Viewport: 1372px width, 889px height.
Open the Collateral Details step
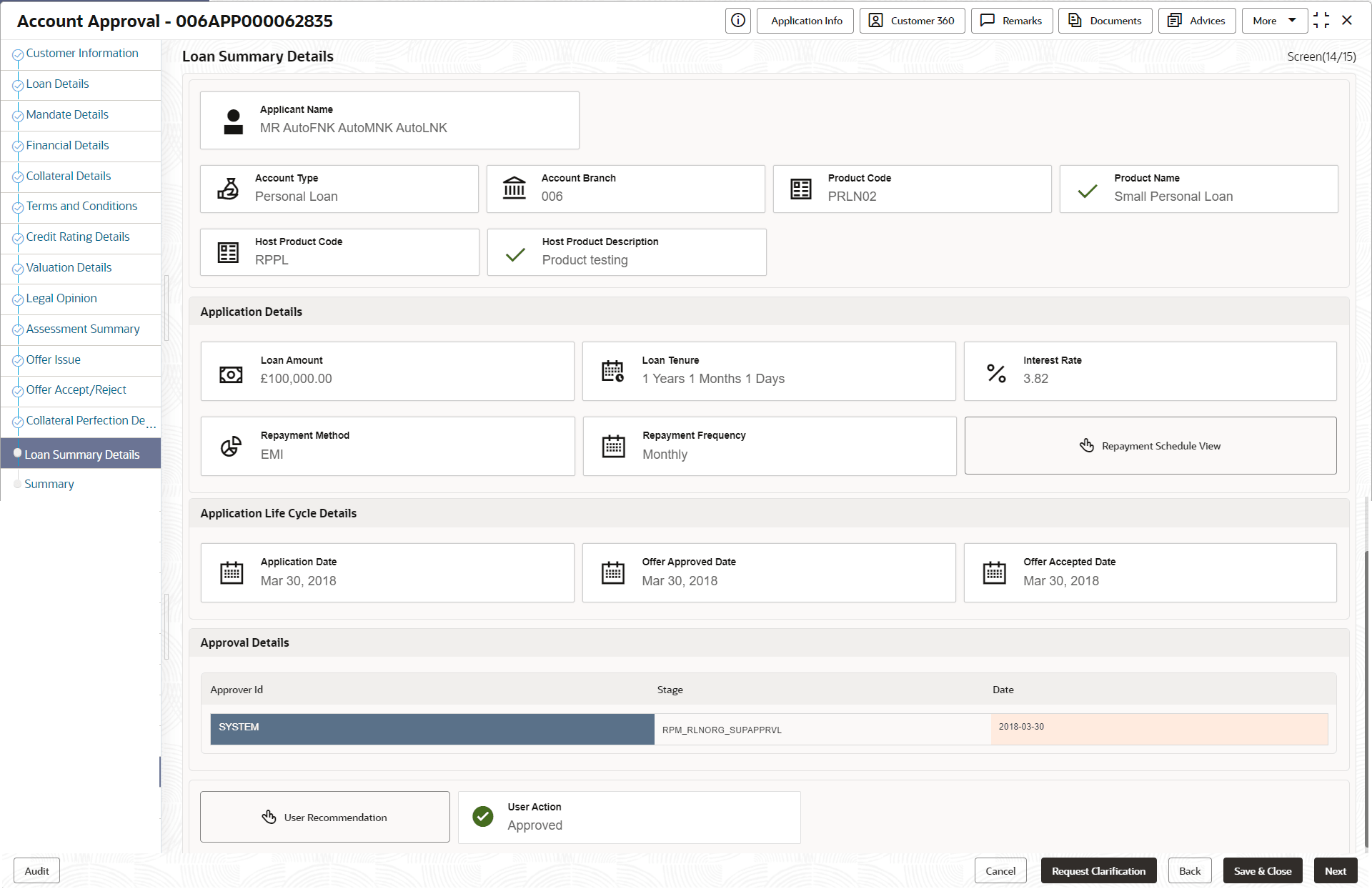(x=69, y=176)
